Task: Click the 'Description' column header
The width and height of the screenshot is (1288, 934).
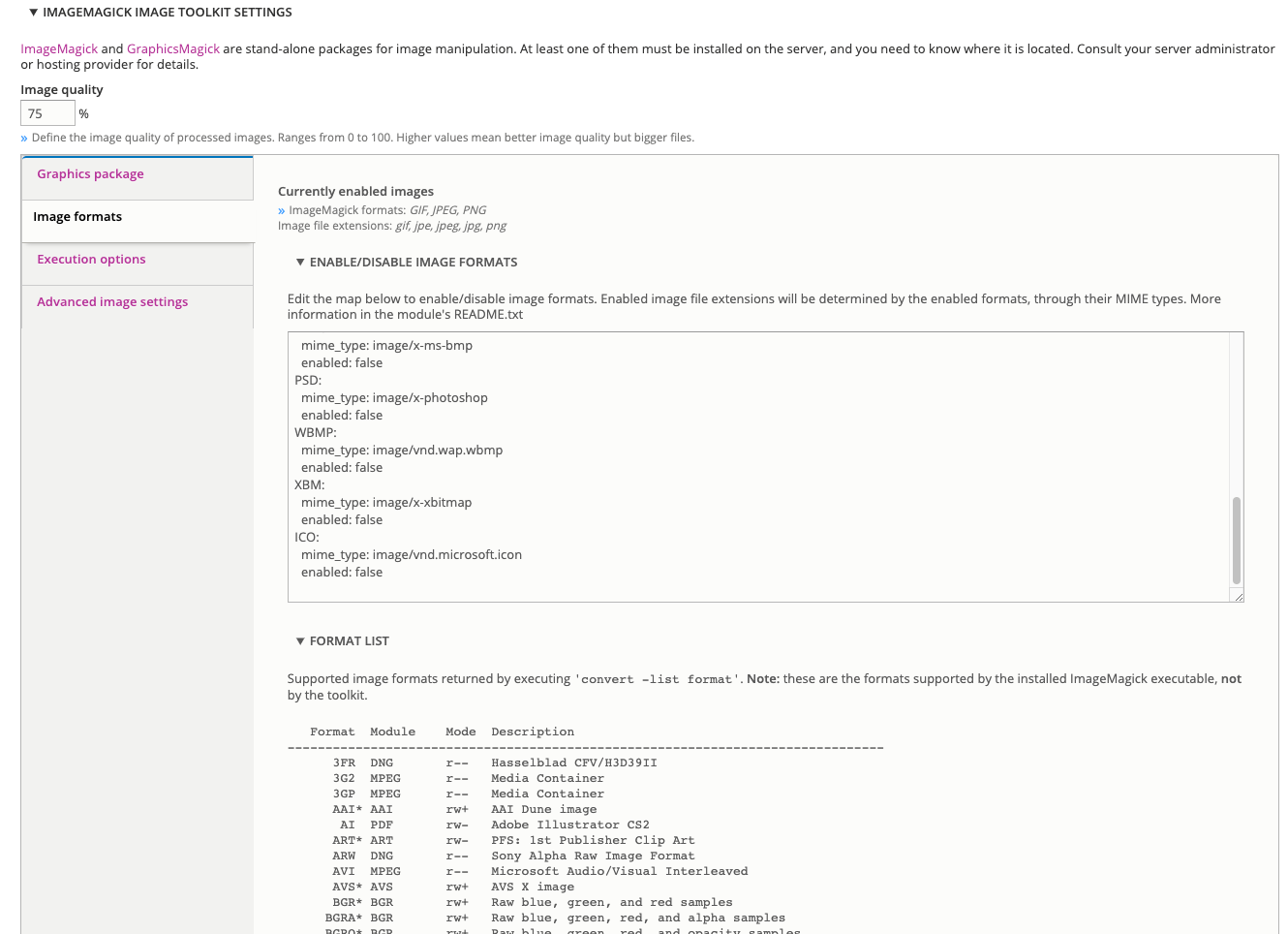Action: [x=533, y=732]
